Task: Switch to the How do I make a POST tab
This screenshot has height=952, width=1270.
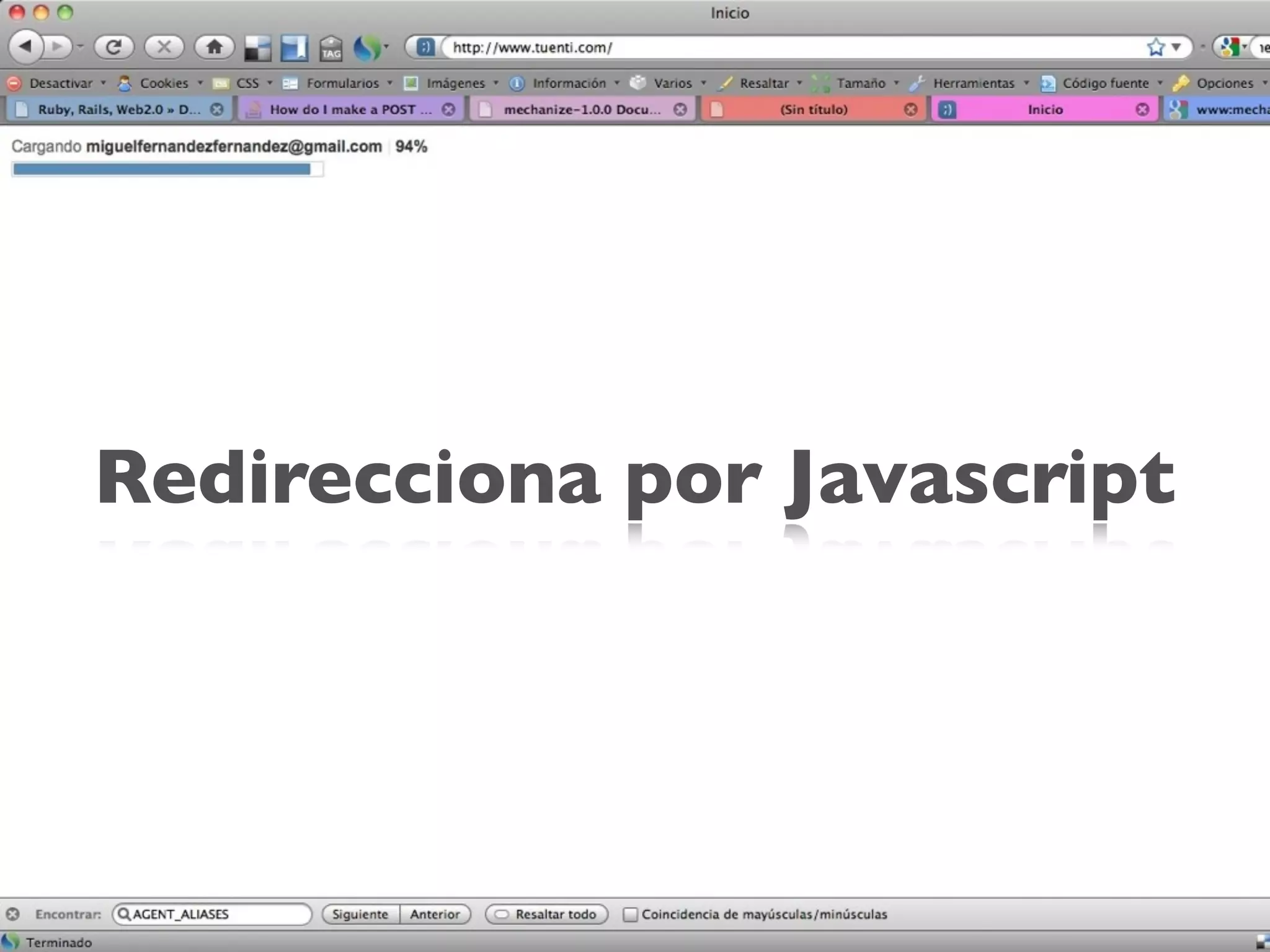Action: click(350, 110)
